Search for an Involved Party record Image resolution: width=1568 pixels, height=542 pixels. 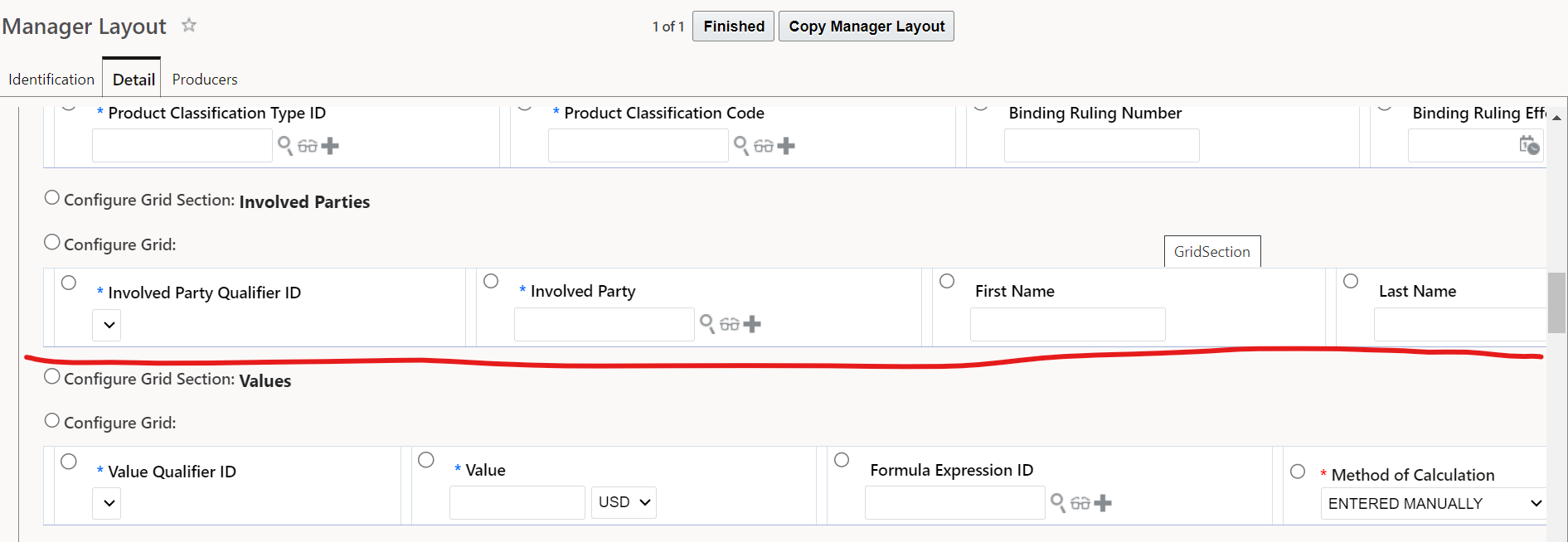point(706,324)
